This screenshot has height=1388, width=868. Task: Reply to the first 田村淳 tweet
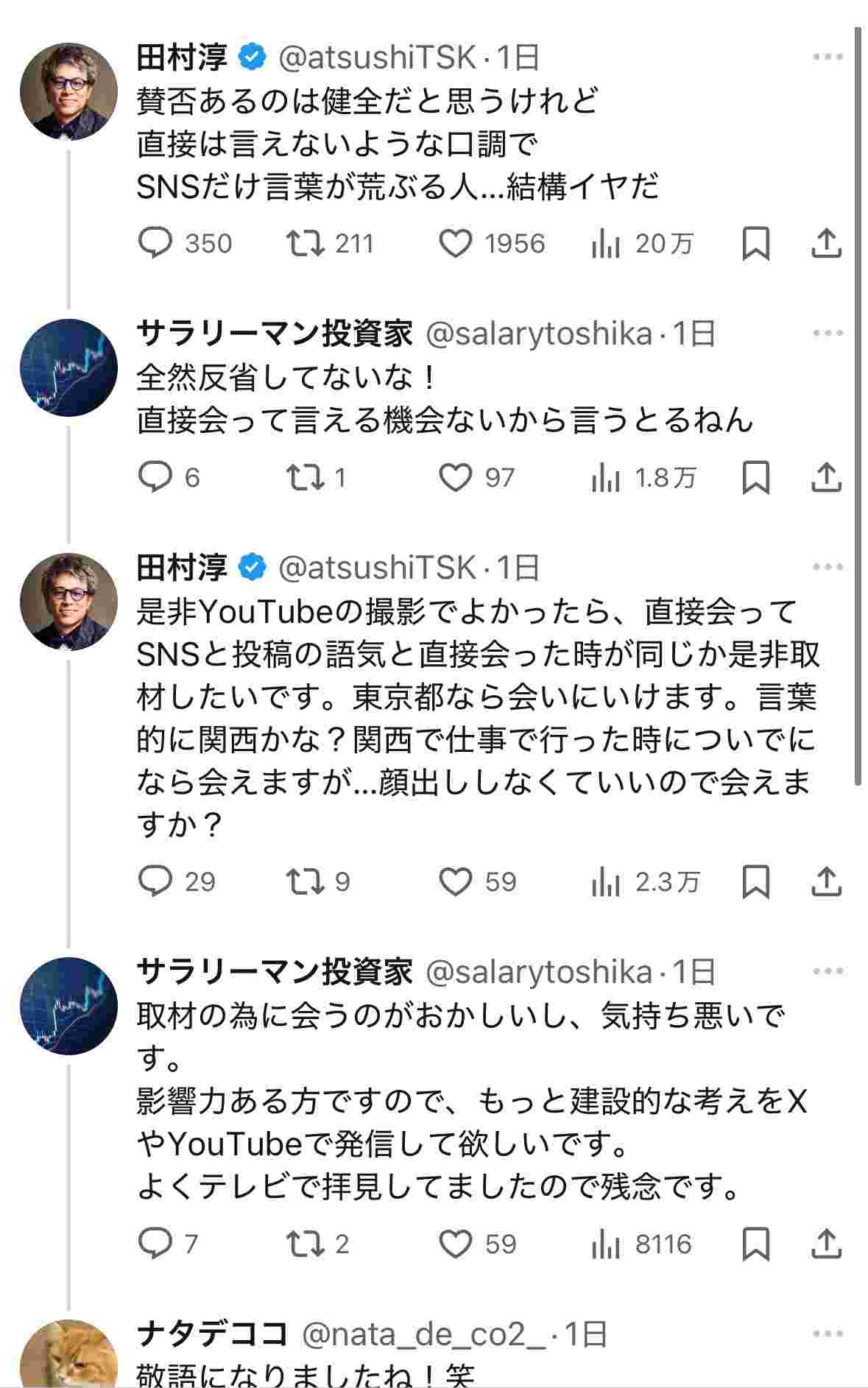(155, 243)
